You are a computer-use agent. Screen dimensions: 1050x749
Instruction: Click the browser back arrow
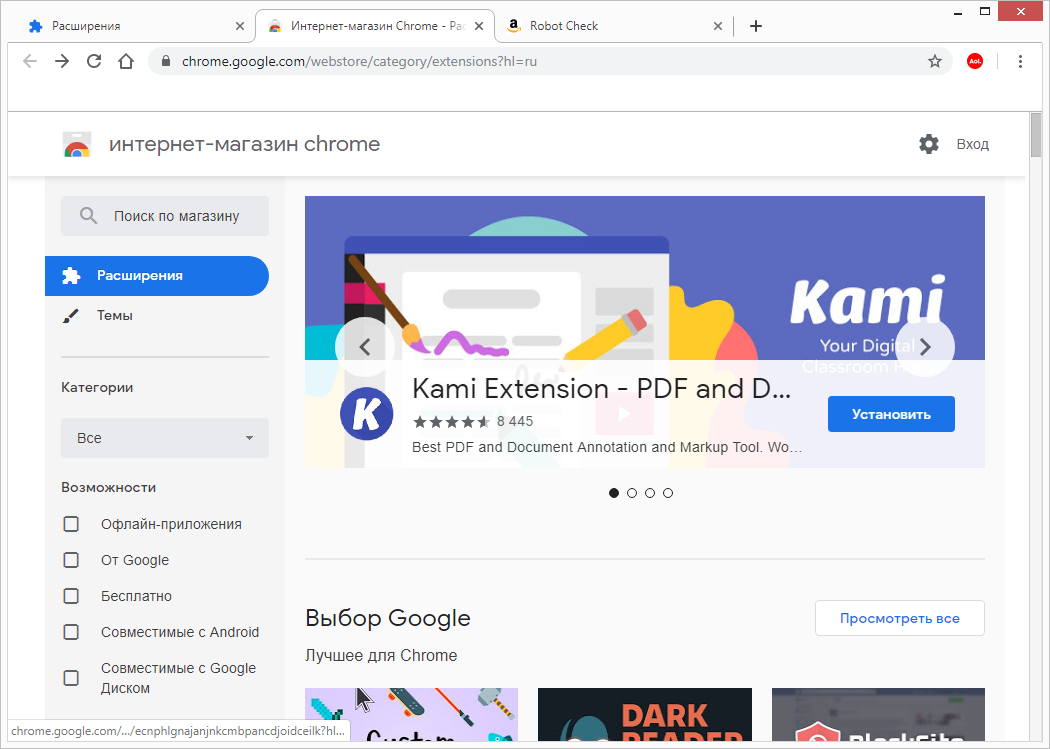pyautogui.click(x=29, y=62)
